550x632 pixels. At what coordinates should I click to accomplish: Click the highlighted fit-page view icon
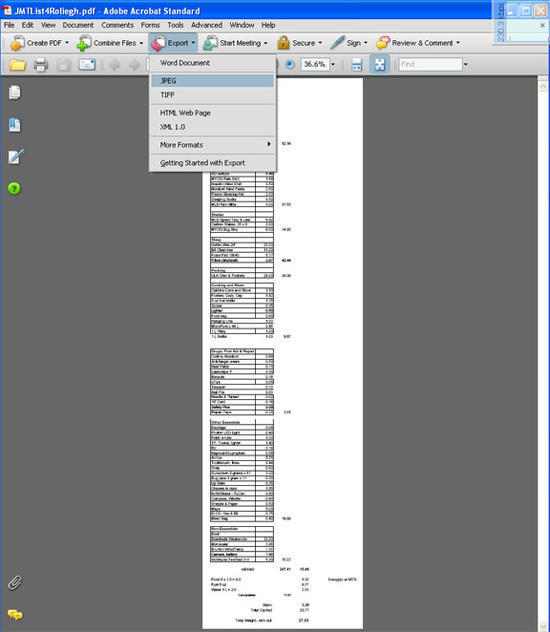[380, 64]
